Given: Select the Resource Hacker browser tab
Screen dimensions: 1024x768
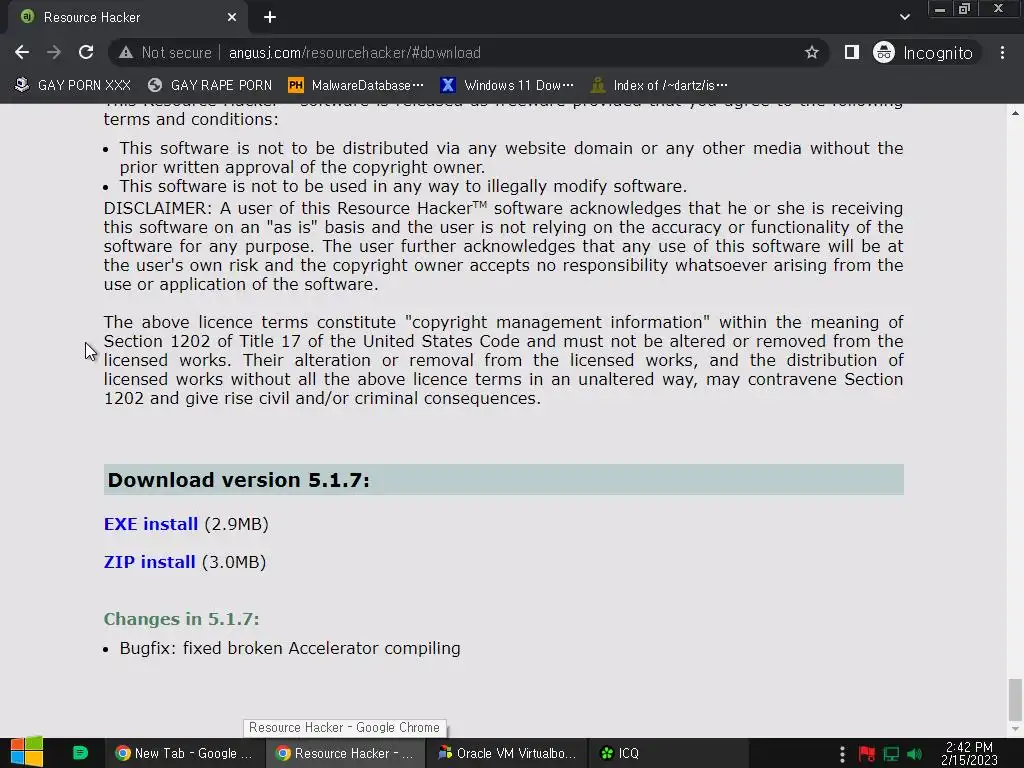Looking at the screenshot, I should 127,18.
